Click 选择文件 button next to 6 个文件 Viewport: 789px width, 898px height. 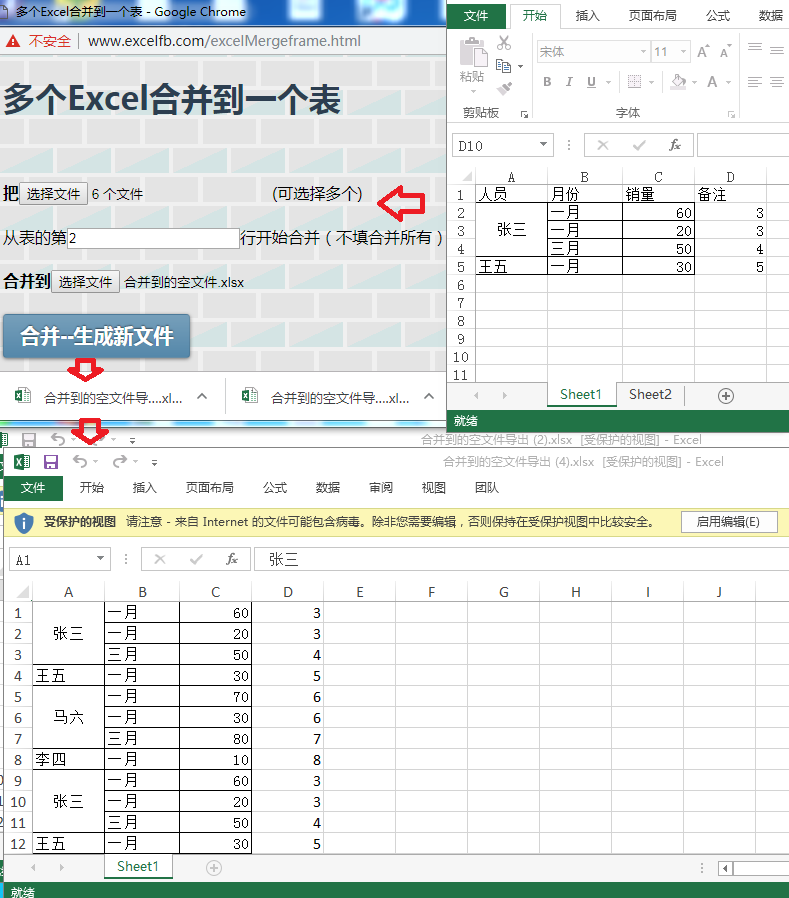point(53,194)
